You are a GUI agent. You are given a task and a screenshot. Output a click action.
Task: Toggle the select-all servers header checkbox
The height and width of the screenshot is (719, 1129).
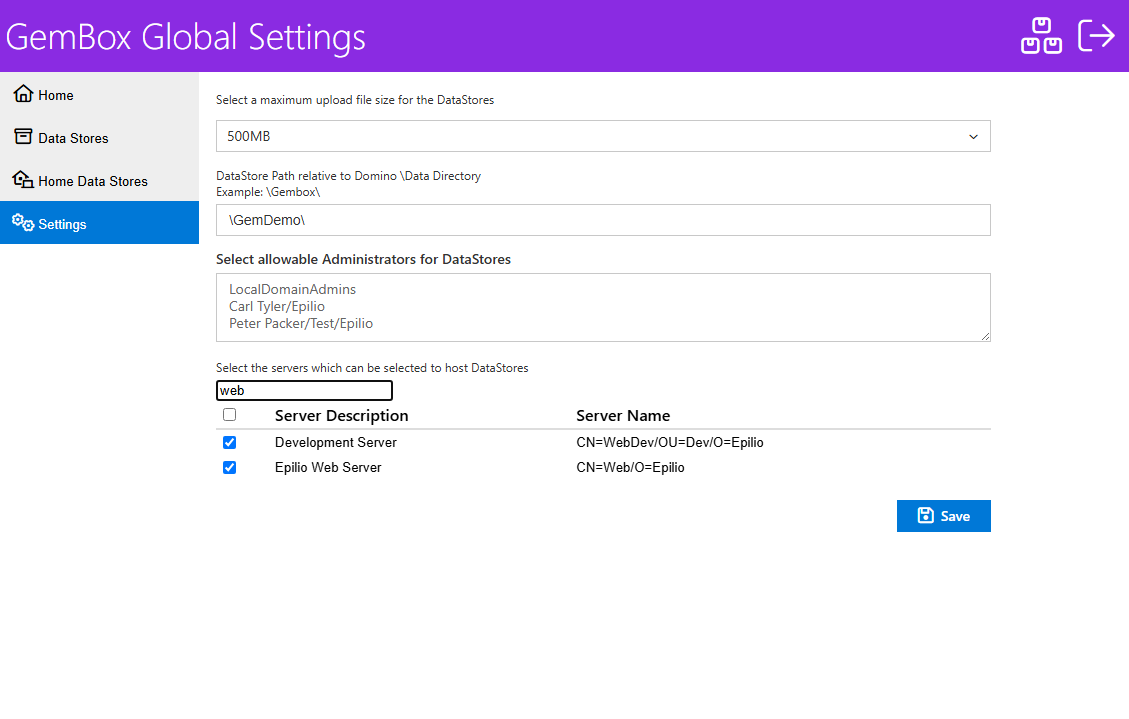[x=230, y=415]
